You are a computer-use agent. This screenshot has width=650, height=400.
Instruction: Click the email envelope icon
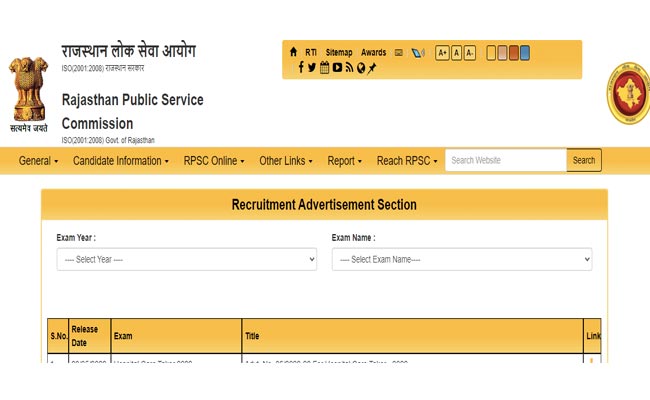[x=399, y=52]
